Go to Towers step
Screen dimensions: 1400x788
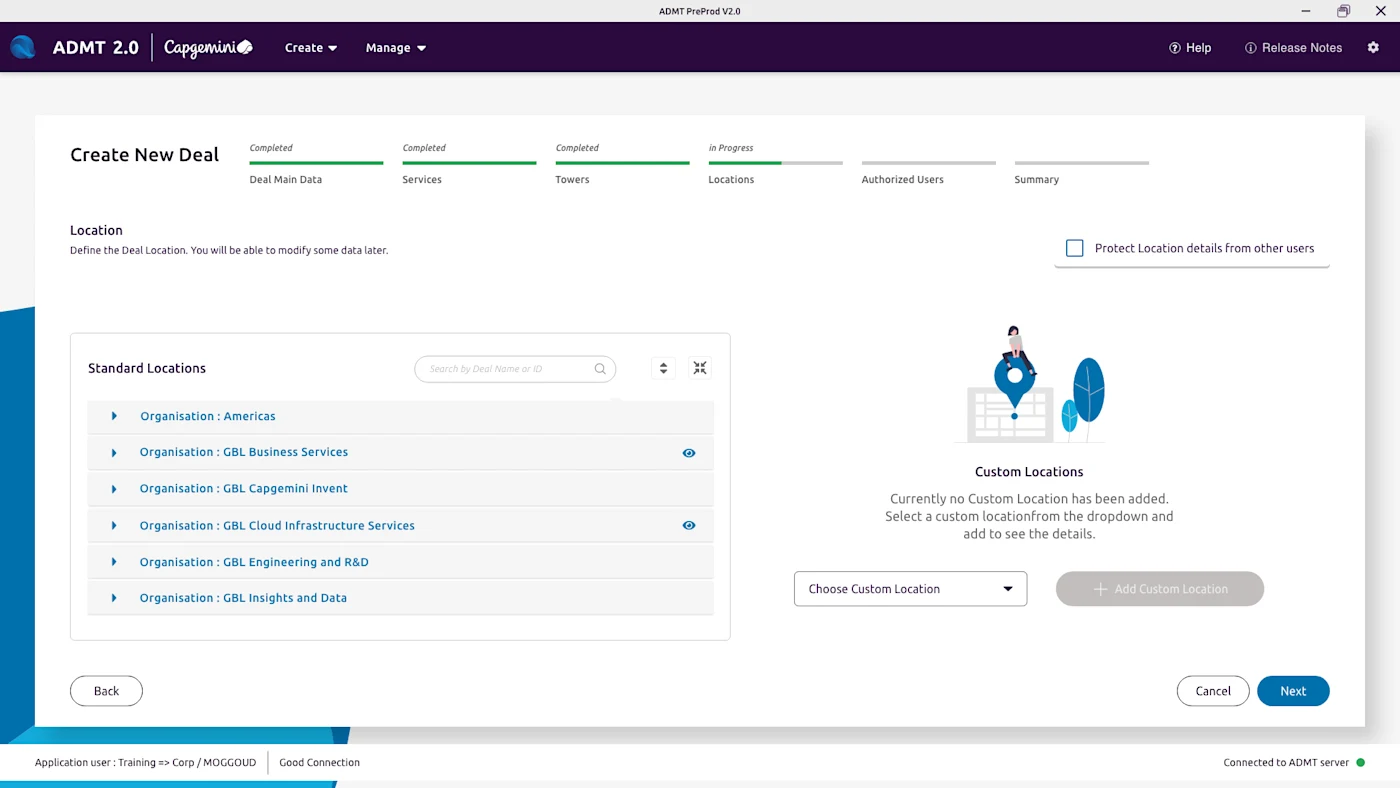[x=572, y=180]
